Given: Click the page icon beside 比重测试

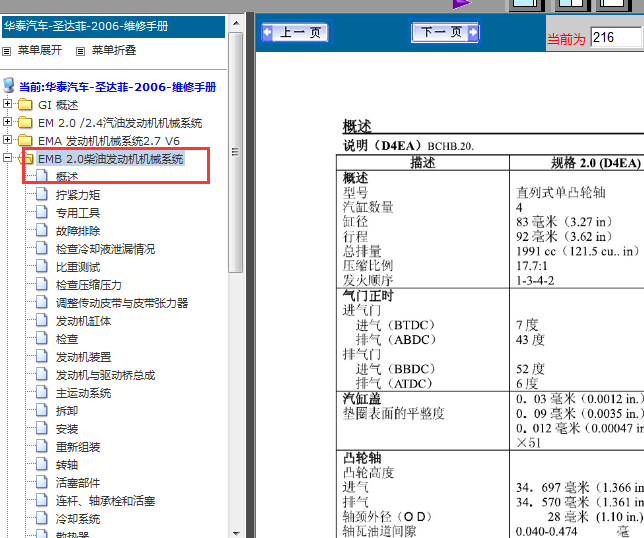Looking at the screenshot, I should pos(41,266).
